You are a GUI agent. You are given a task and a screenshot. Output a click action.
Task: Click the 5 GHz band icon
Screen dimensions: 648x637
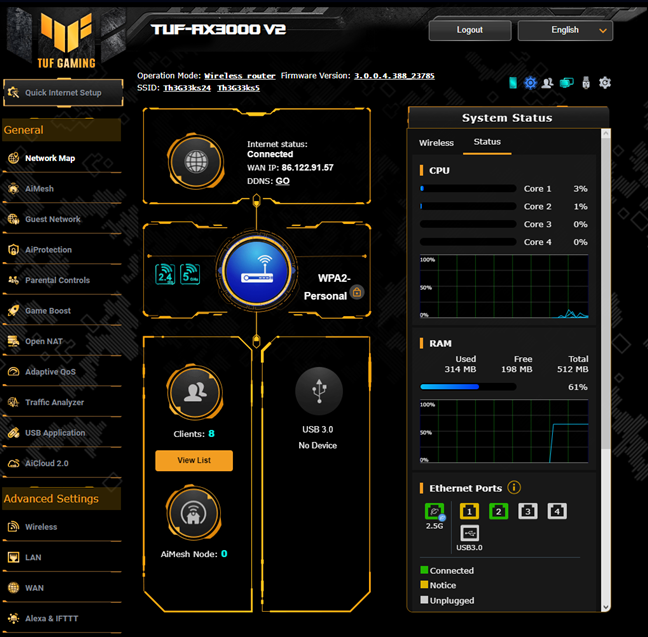coord(190,274)
